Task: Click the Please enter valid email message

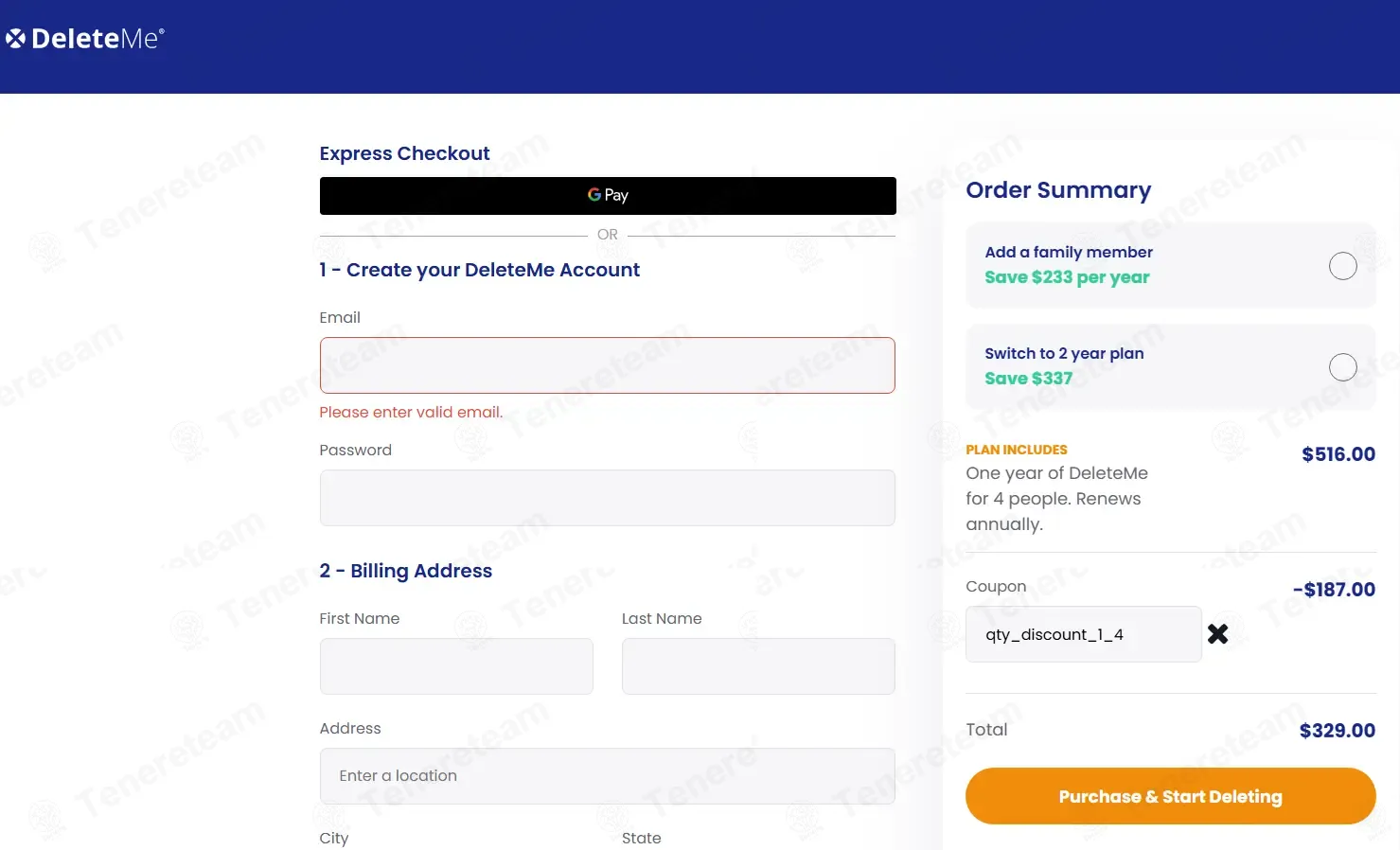Action: [411, 413]
